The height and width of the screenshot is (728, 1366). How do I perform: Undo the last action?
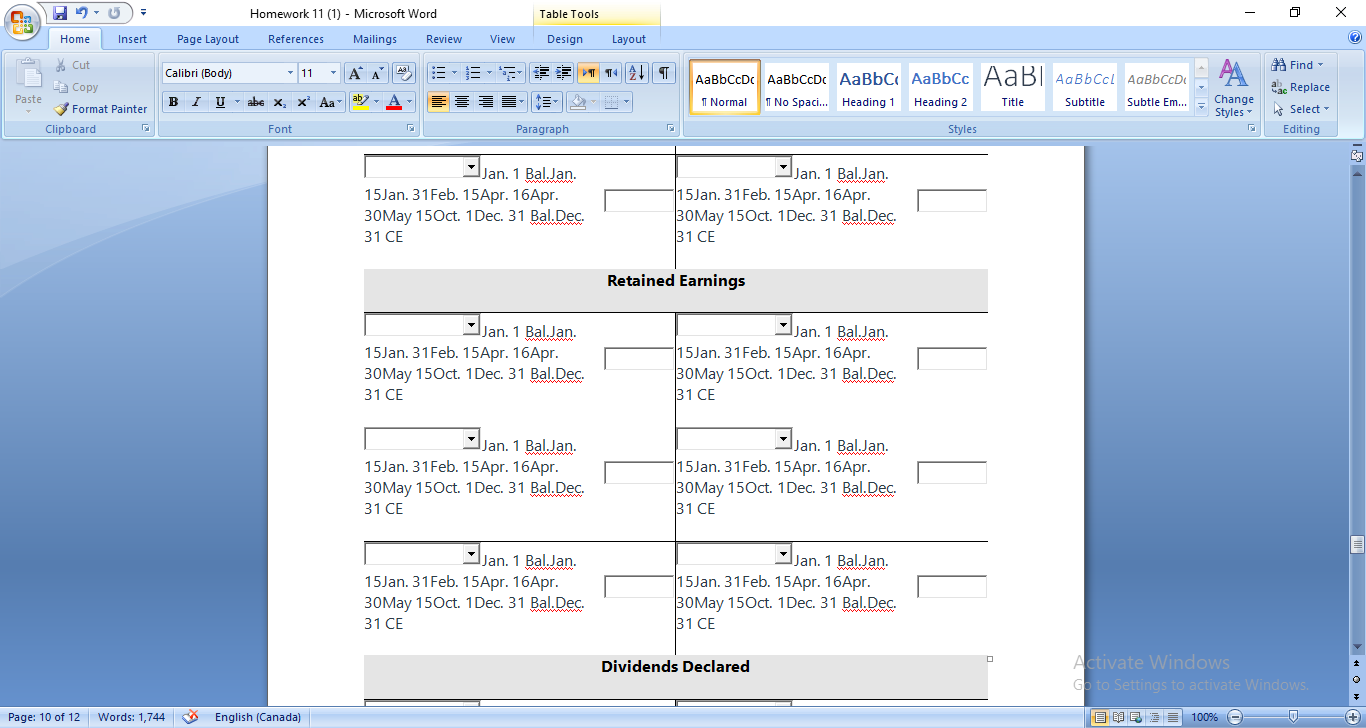click(x=82, y=13)
